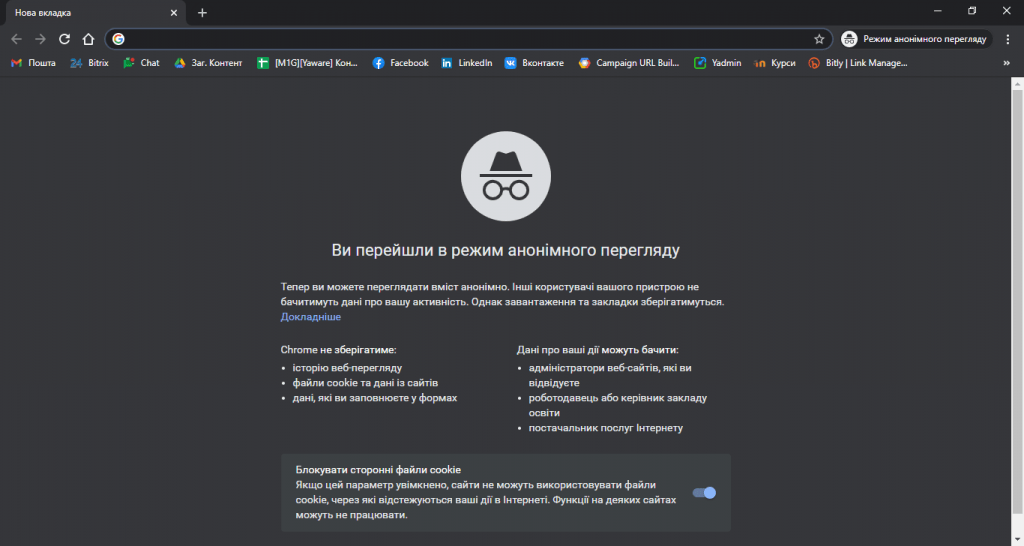Go to Home page icon
Image resolution: width=1024 pixels, height=546 pixels.
tap(88, 39)
